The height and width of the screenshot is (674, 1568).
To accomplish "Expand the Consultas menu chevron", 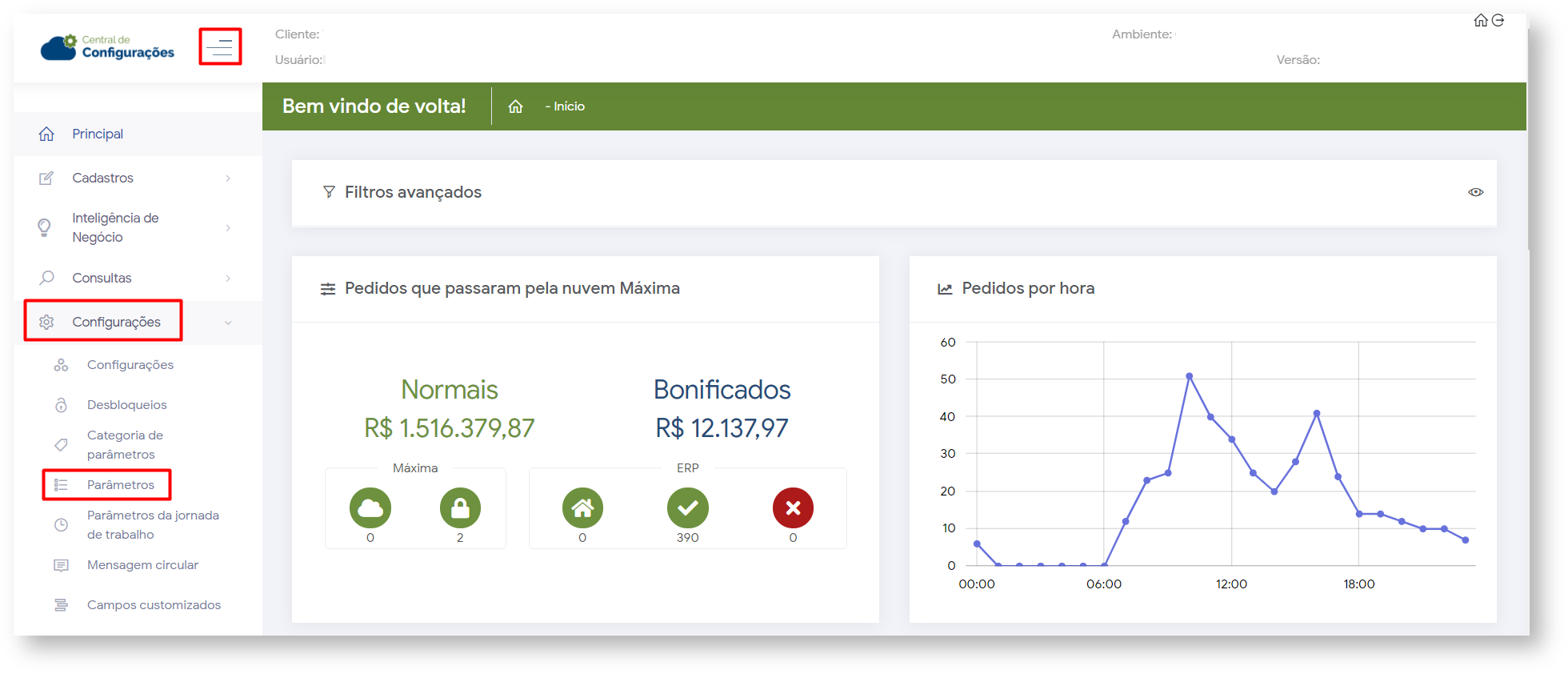I will tap(228, 279).
